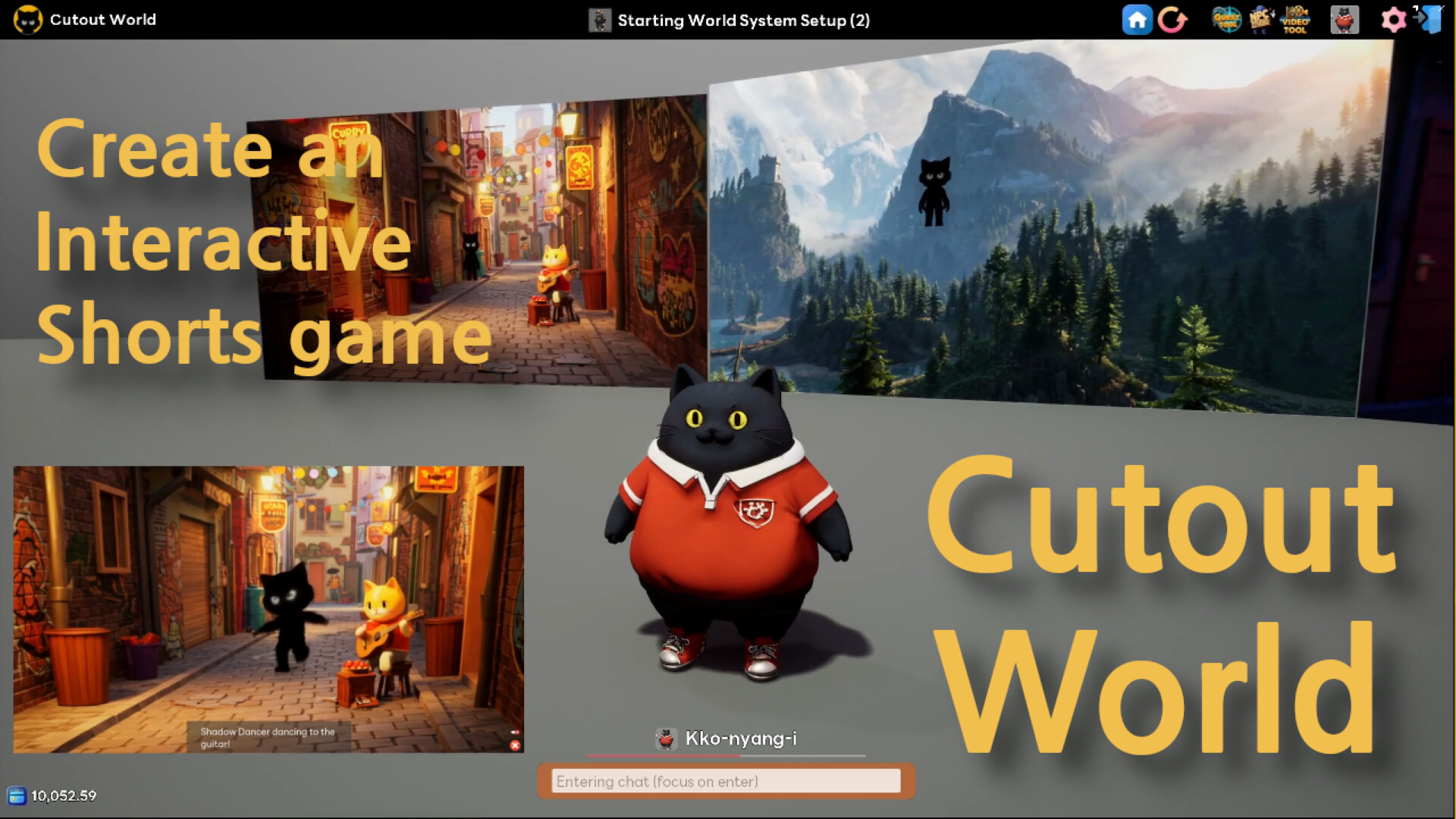Open the Quest Tool
The height and width of the screenshot is (819, 1456).
coord(1226,20)
